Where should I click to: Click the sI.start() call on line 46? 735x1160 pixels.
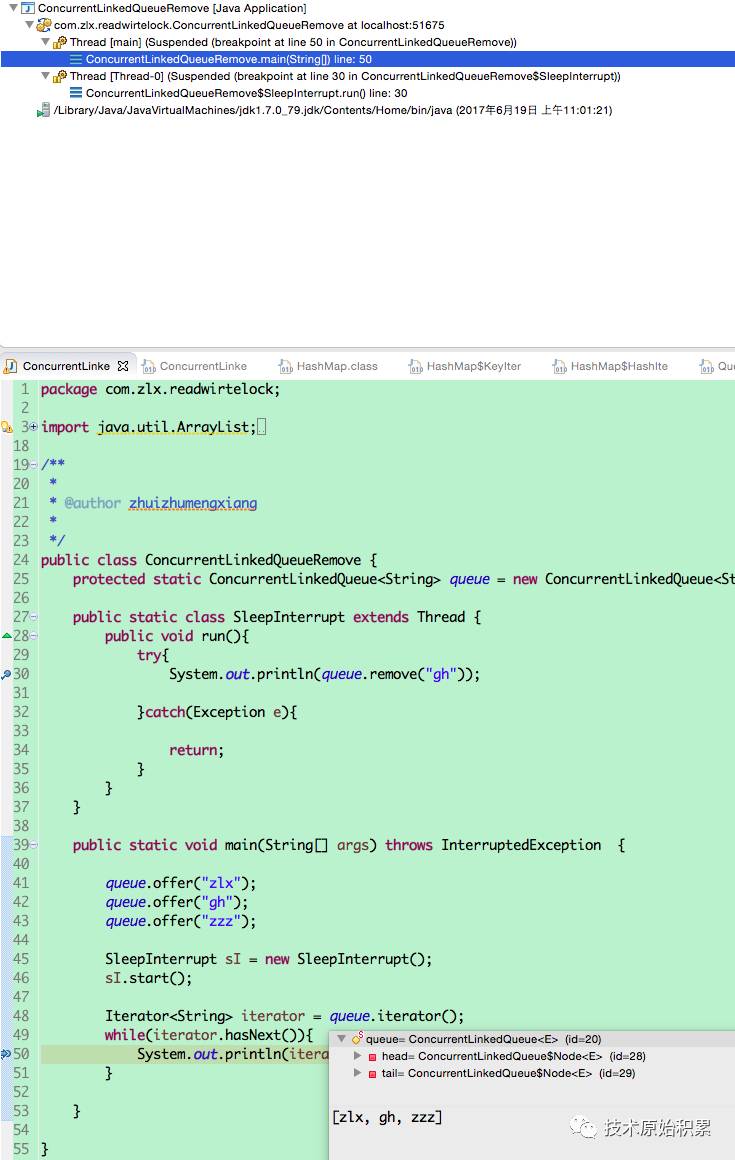pos(148,978)
